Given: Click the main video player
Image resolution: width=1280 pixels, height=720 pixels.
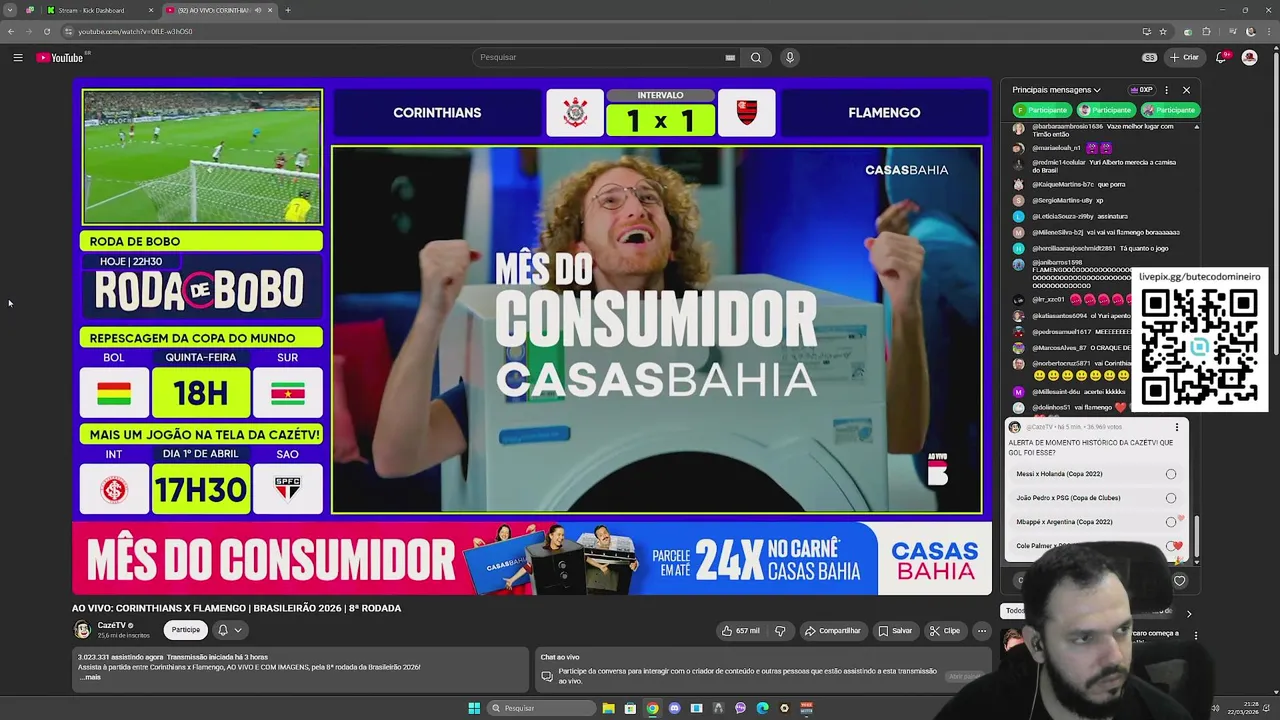Looking at the screenshot, I should [532, 337].
